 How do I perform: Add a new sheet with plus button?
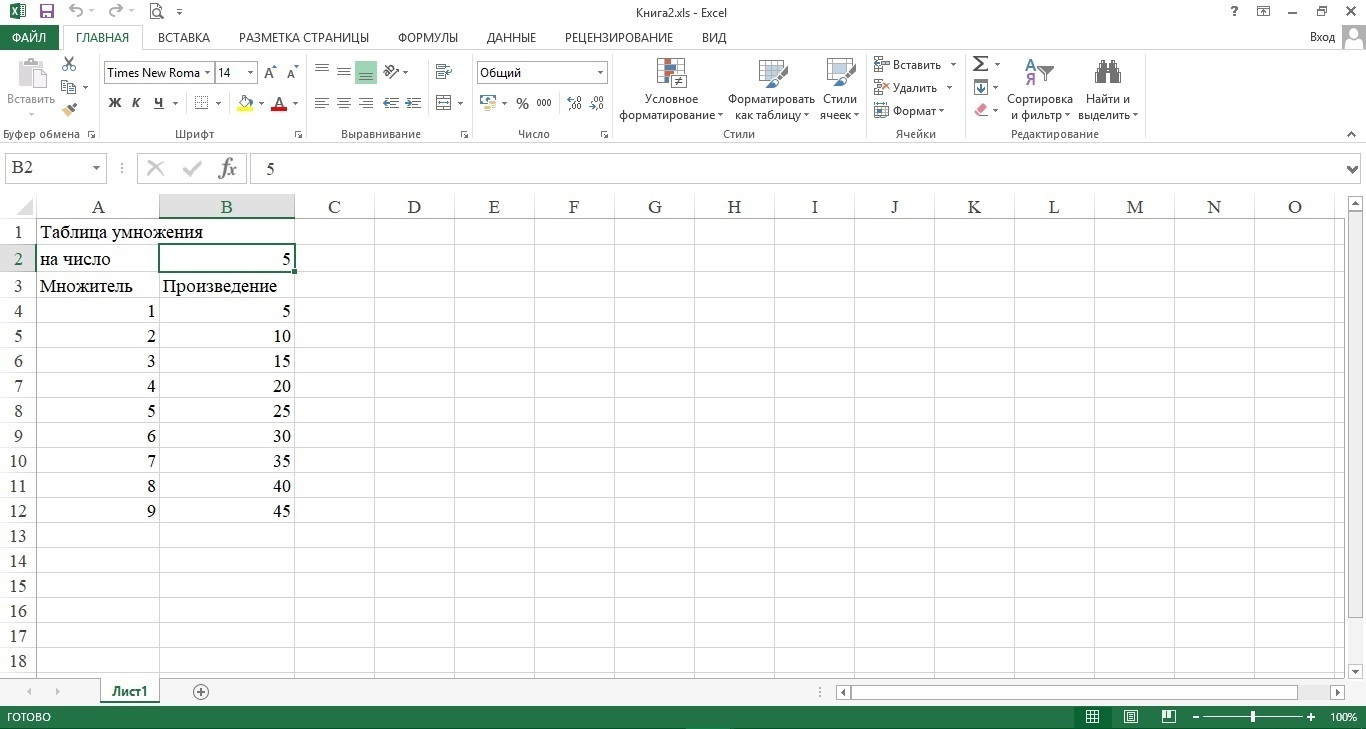tap(201, 692)
